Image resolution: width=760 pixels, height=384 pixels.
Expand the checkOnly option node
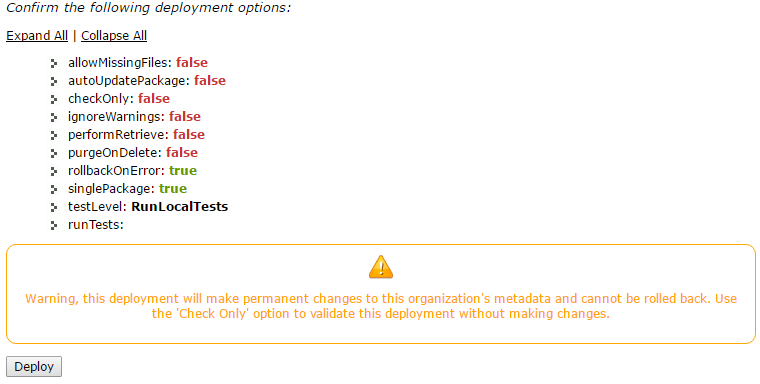[x=54, y=99]
